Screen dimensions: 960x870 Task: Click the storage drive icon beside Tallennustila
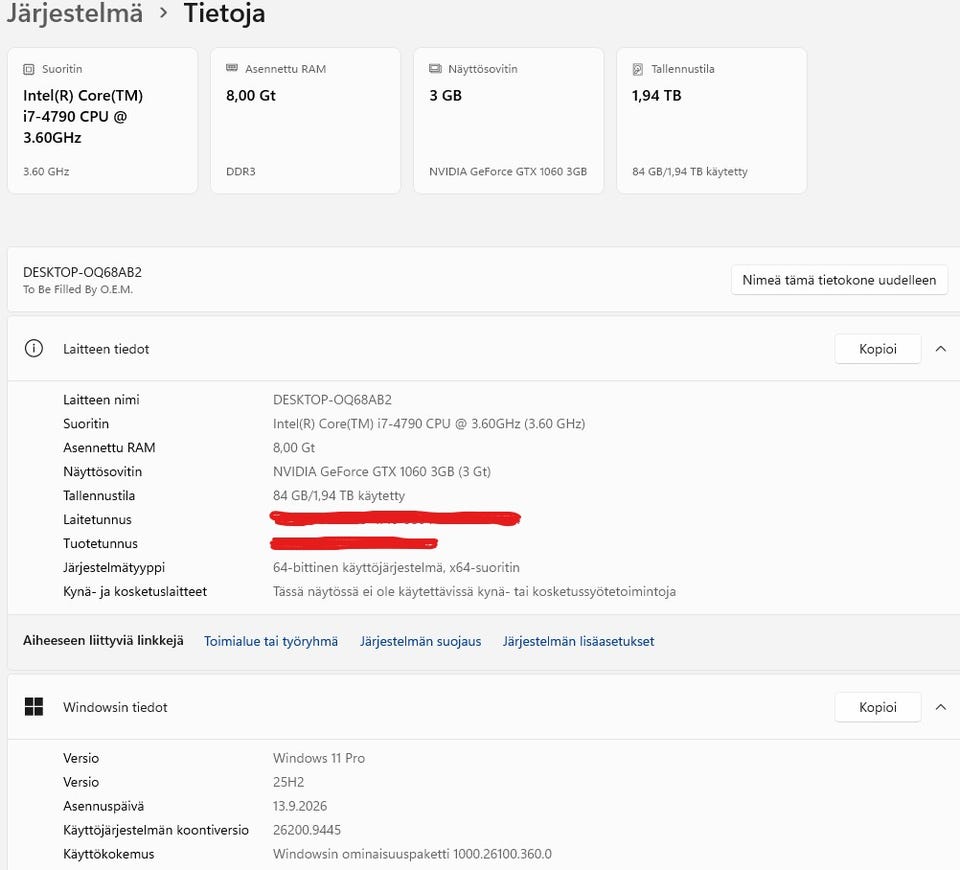point(637,69)
